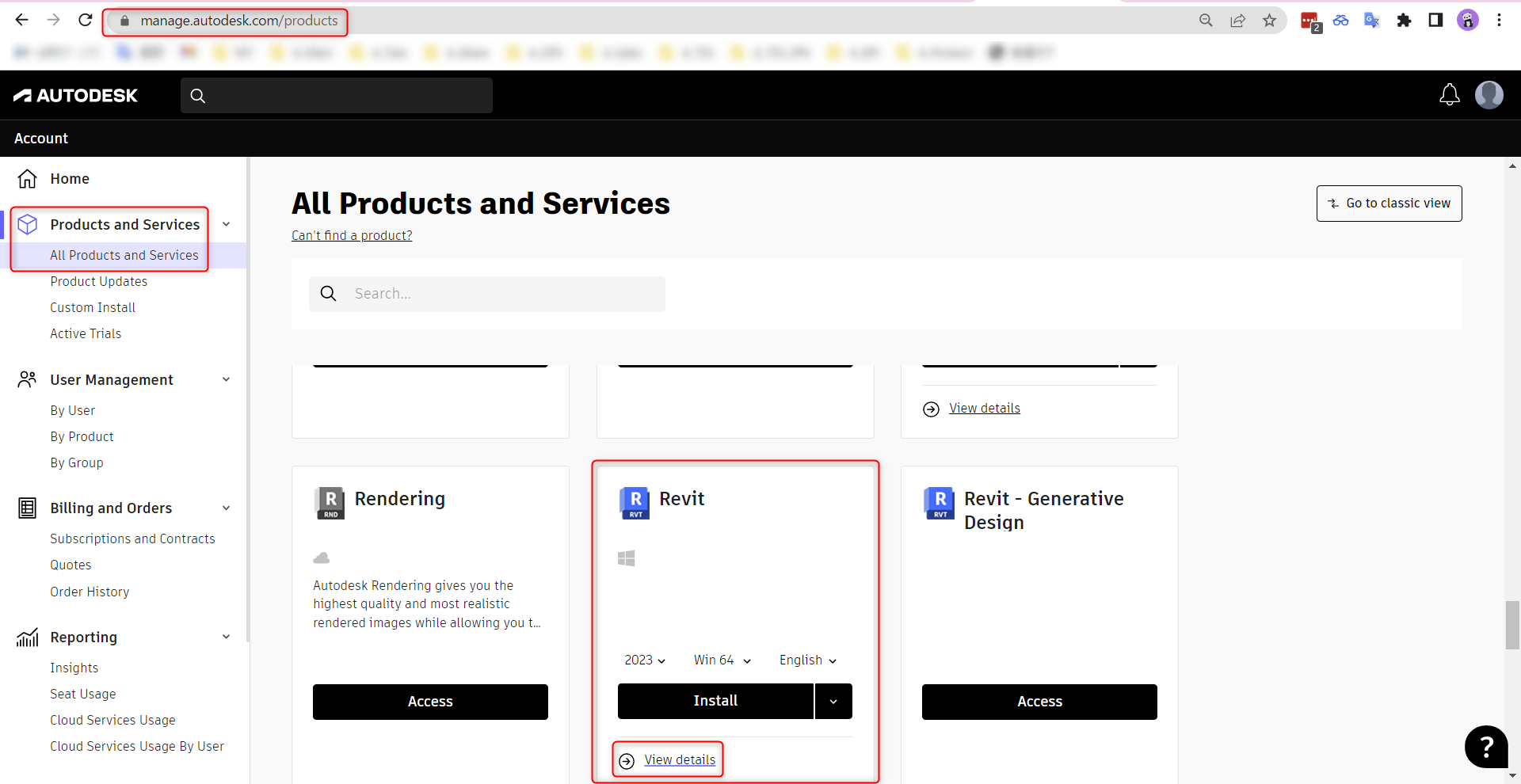Image resolution: width=1521 pixels, height=784 pixels.
Task: Open Cloud Services Usage By User
Action: pos(137,746)
